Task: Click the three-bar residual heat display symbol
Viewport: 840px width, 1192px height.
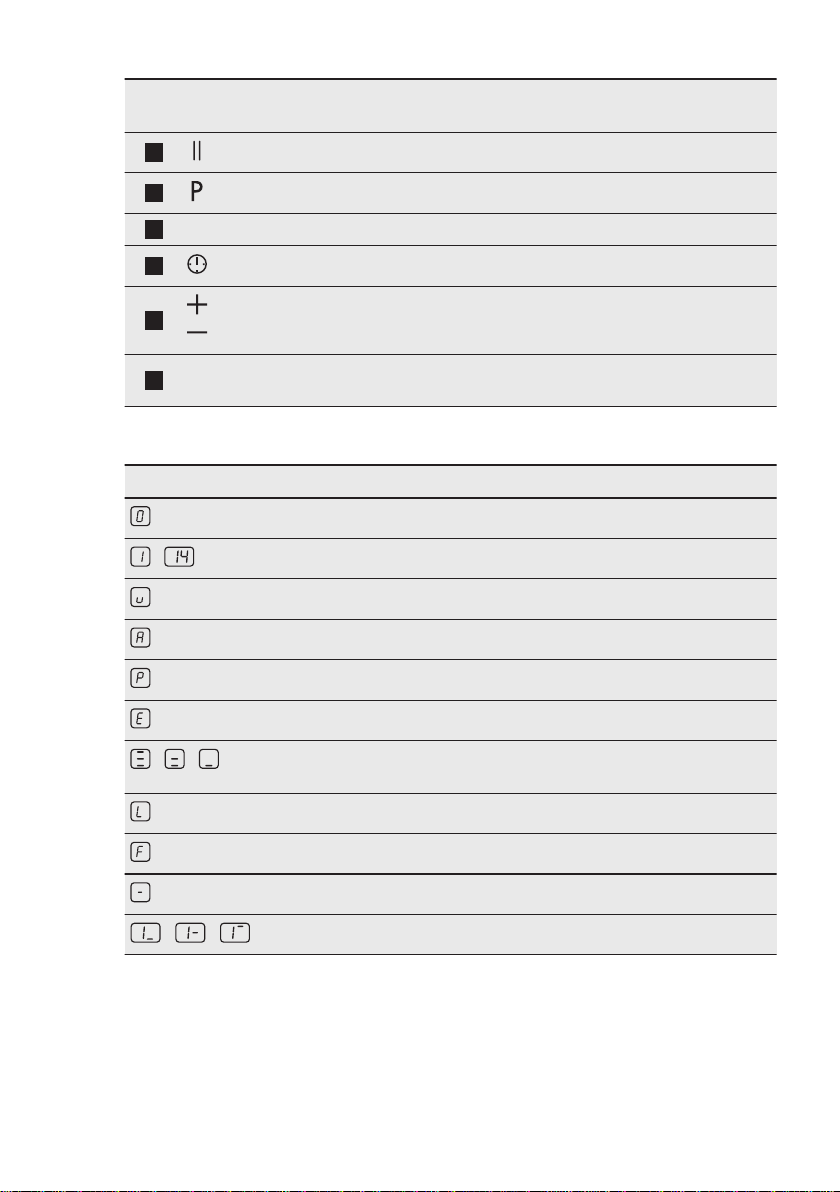Action: (x=141, y=759)
